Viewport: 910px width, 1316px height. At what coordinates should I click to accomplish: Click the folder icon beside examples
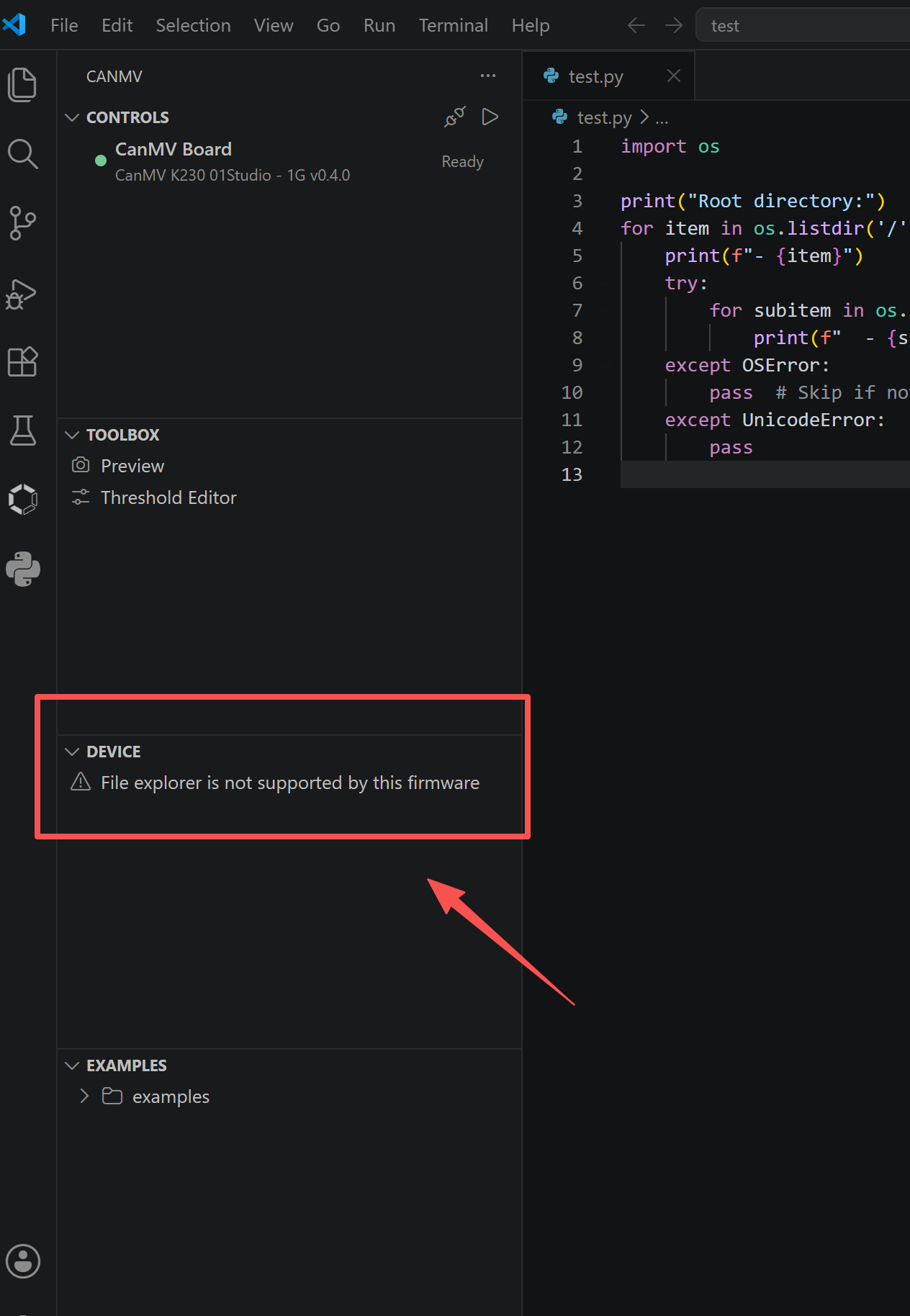[x=112, y=1096]
